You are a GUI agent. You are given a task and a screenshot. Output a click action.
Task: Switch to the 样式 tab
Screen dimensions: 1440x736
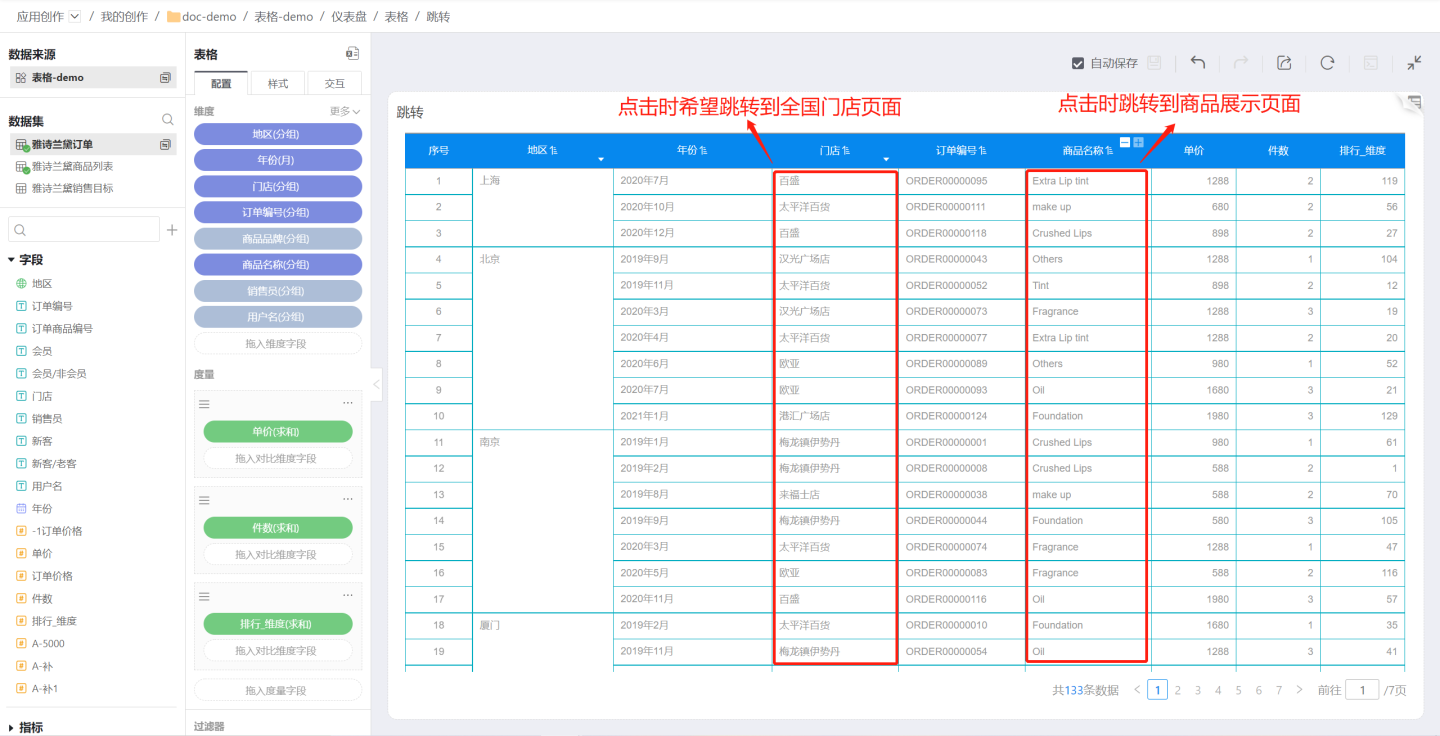[277, 84]
